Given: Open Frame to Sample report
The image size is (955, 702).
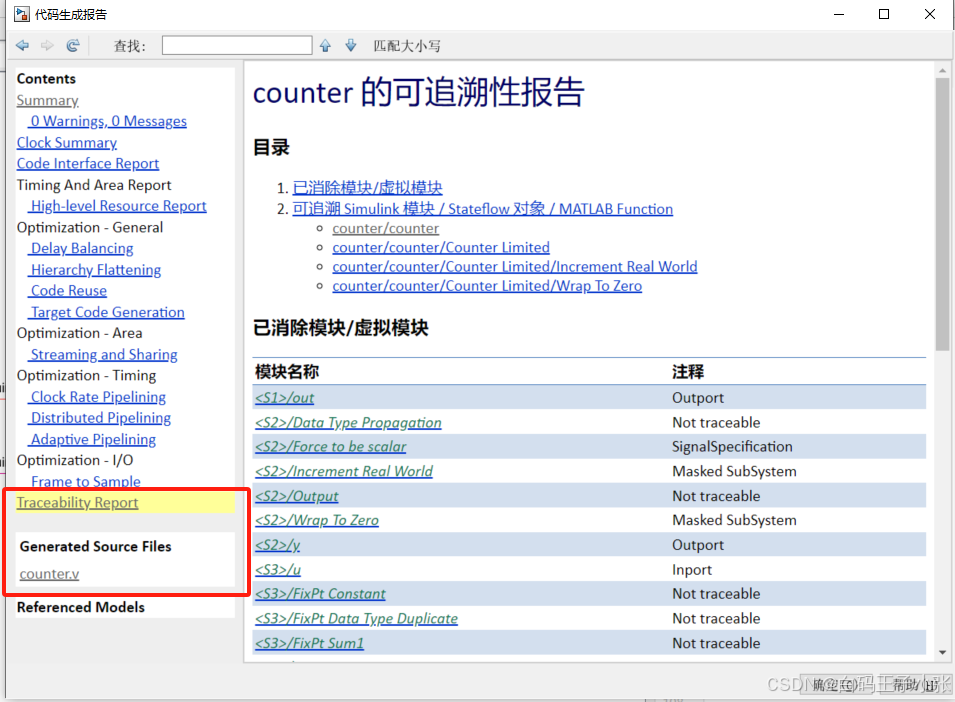Looking at the screenshot, I should coord(86,482).
